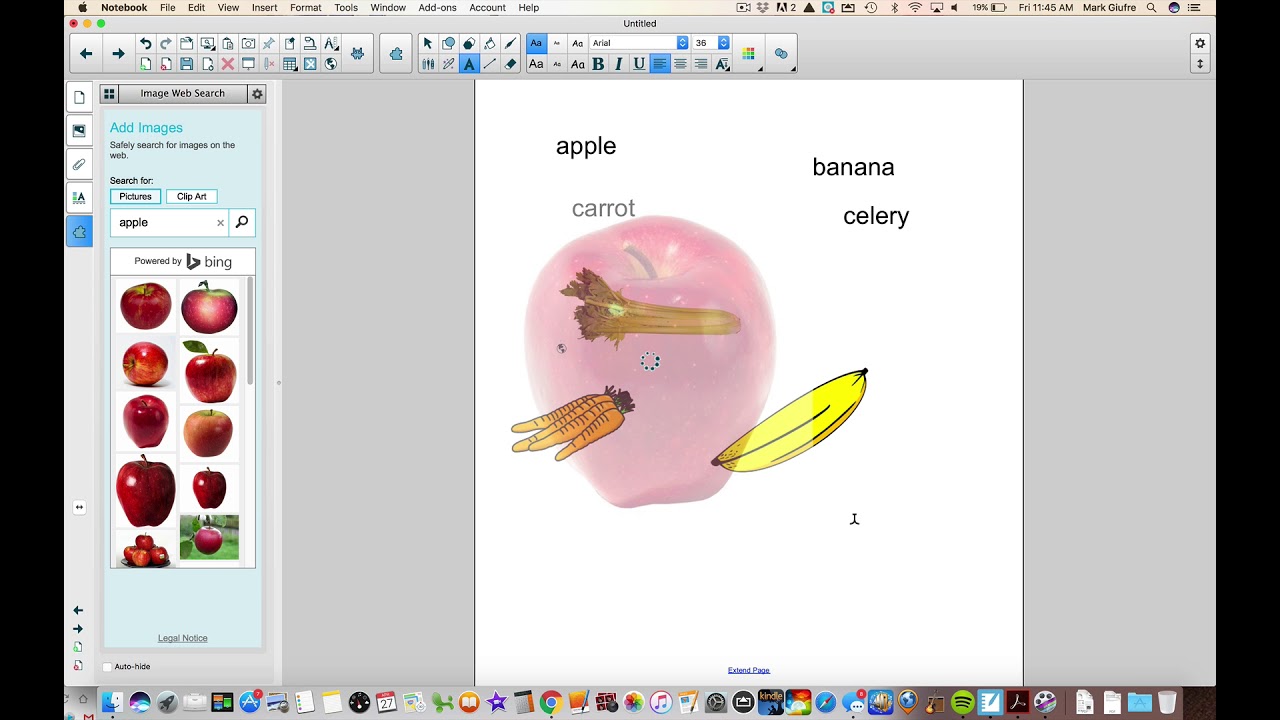The height and width of the screenshot is (720, 1280).
Task: Delete the selection with the red X icon
Action: click(x=228, y=64)
